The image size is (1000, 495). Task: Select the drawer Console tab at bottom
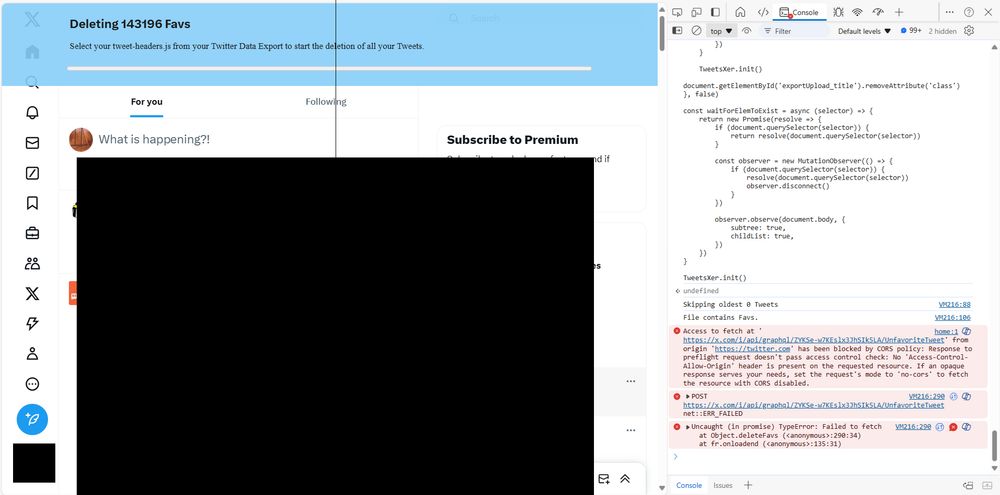pos(689,485)
